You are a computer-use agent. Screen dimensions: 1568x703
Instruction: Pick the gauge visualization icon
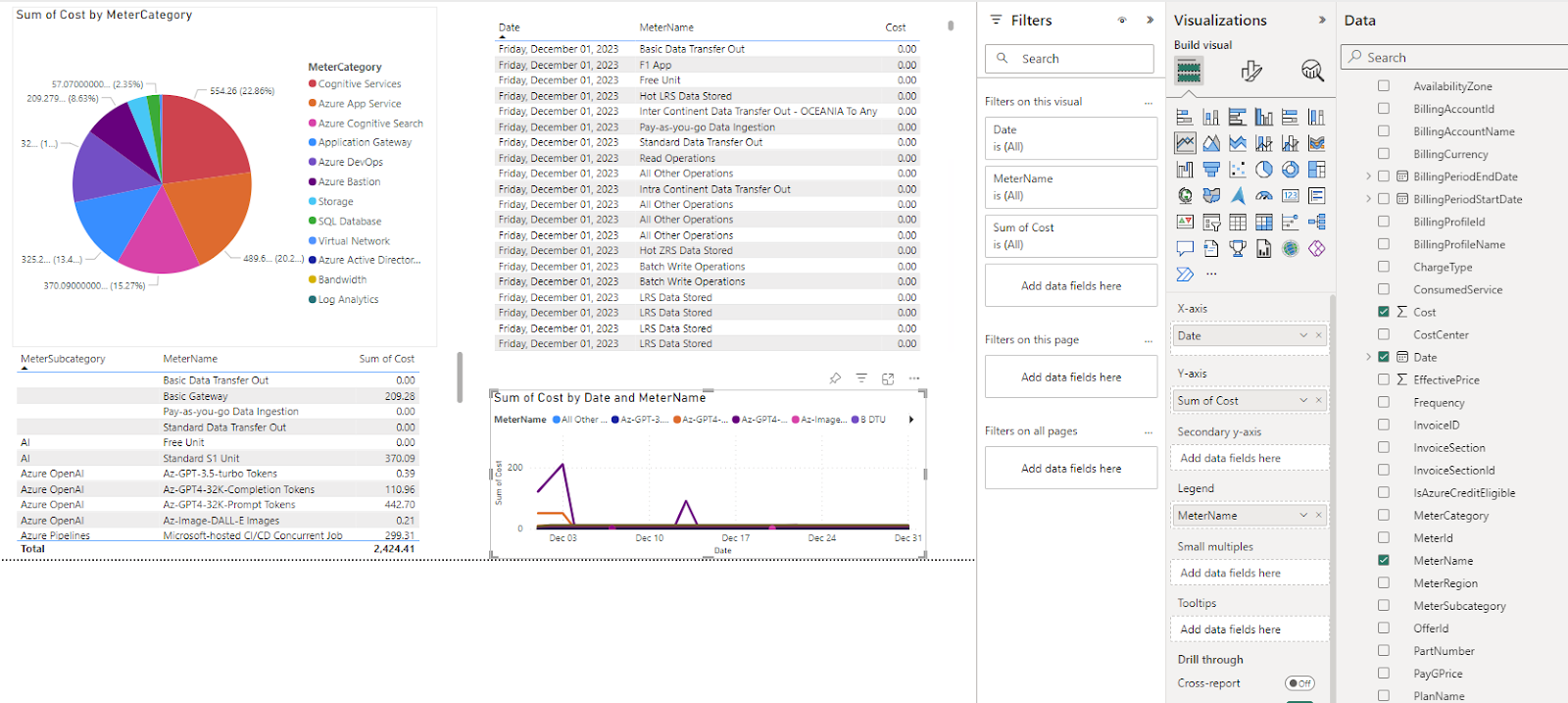coord(1264,196)
